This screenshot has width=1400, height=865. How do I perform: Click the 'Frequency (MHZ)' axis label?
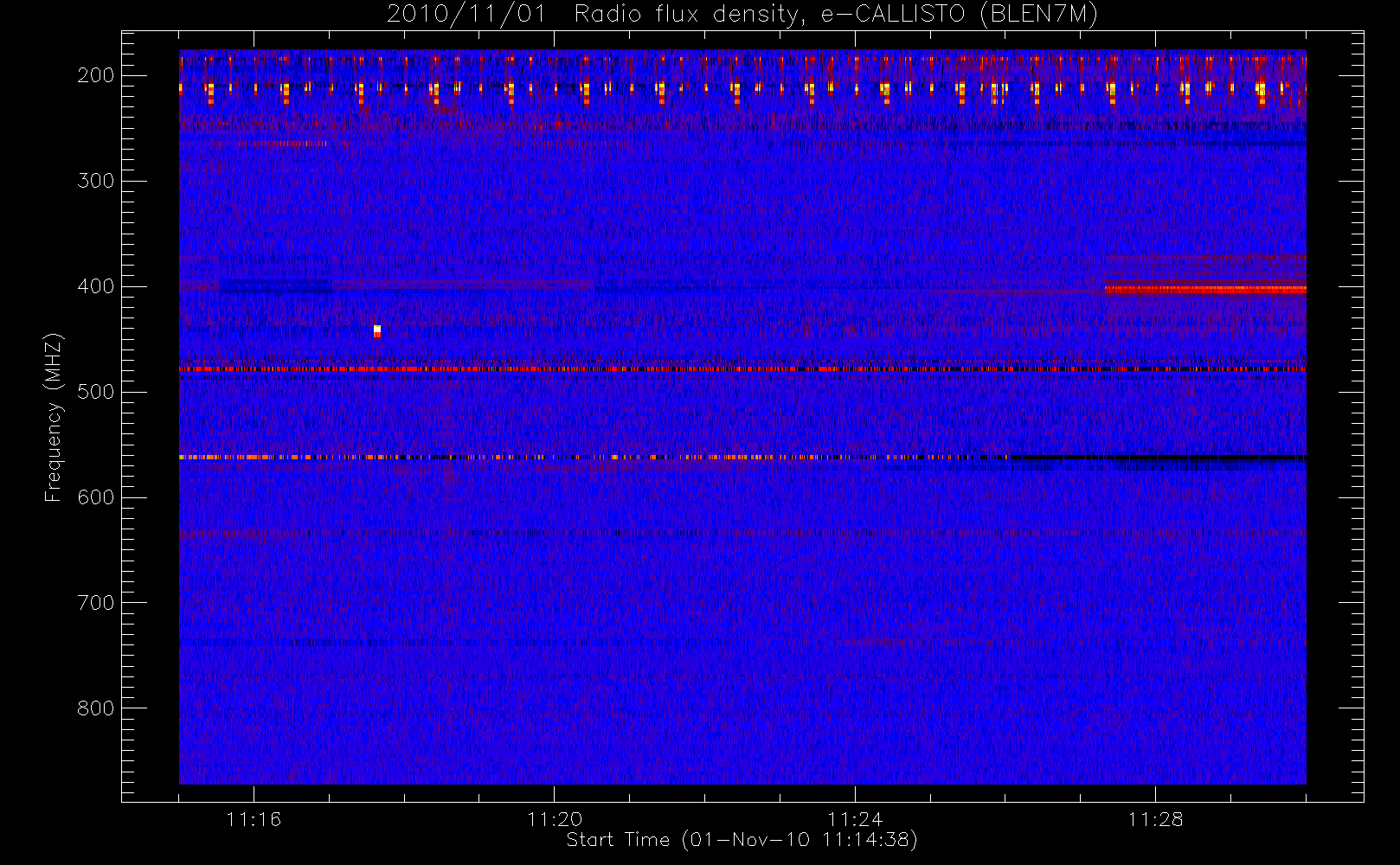click(x=54, y=417)
